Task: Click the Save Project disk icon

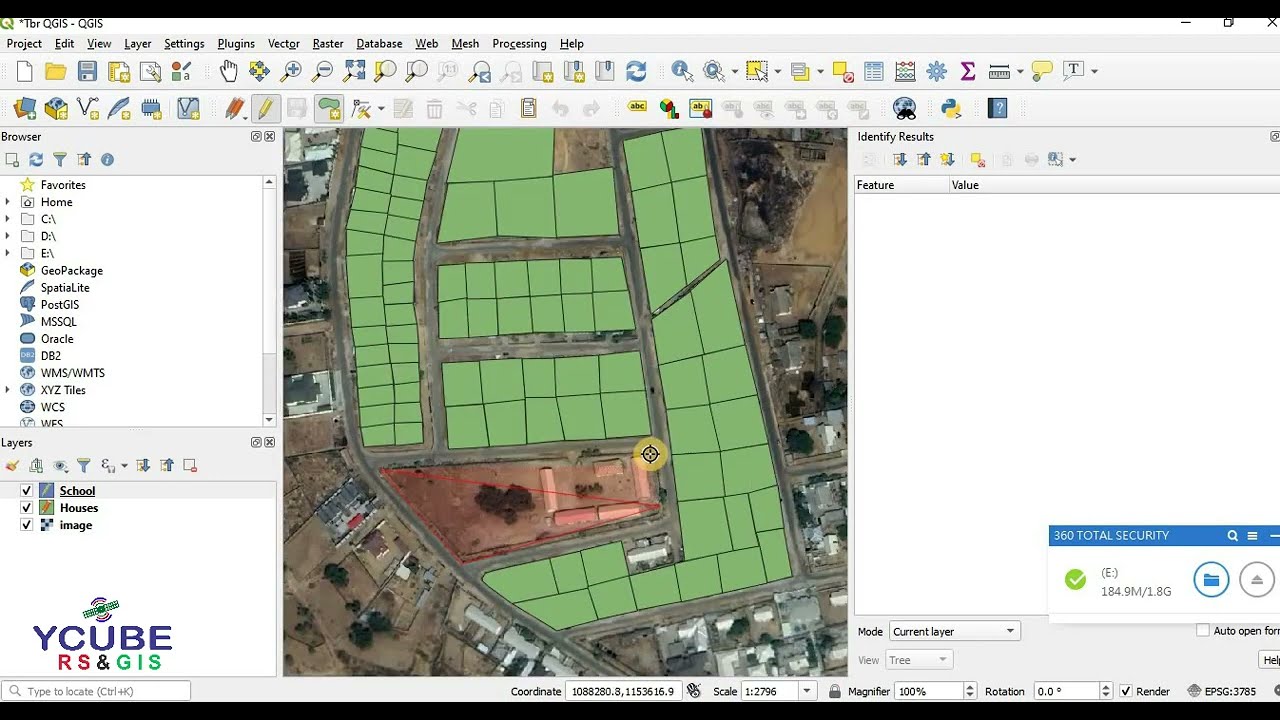Action: point(87,71)
